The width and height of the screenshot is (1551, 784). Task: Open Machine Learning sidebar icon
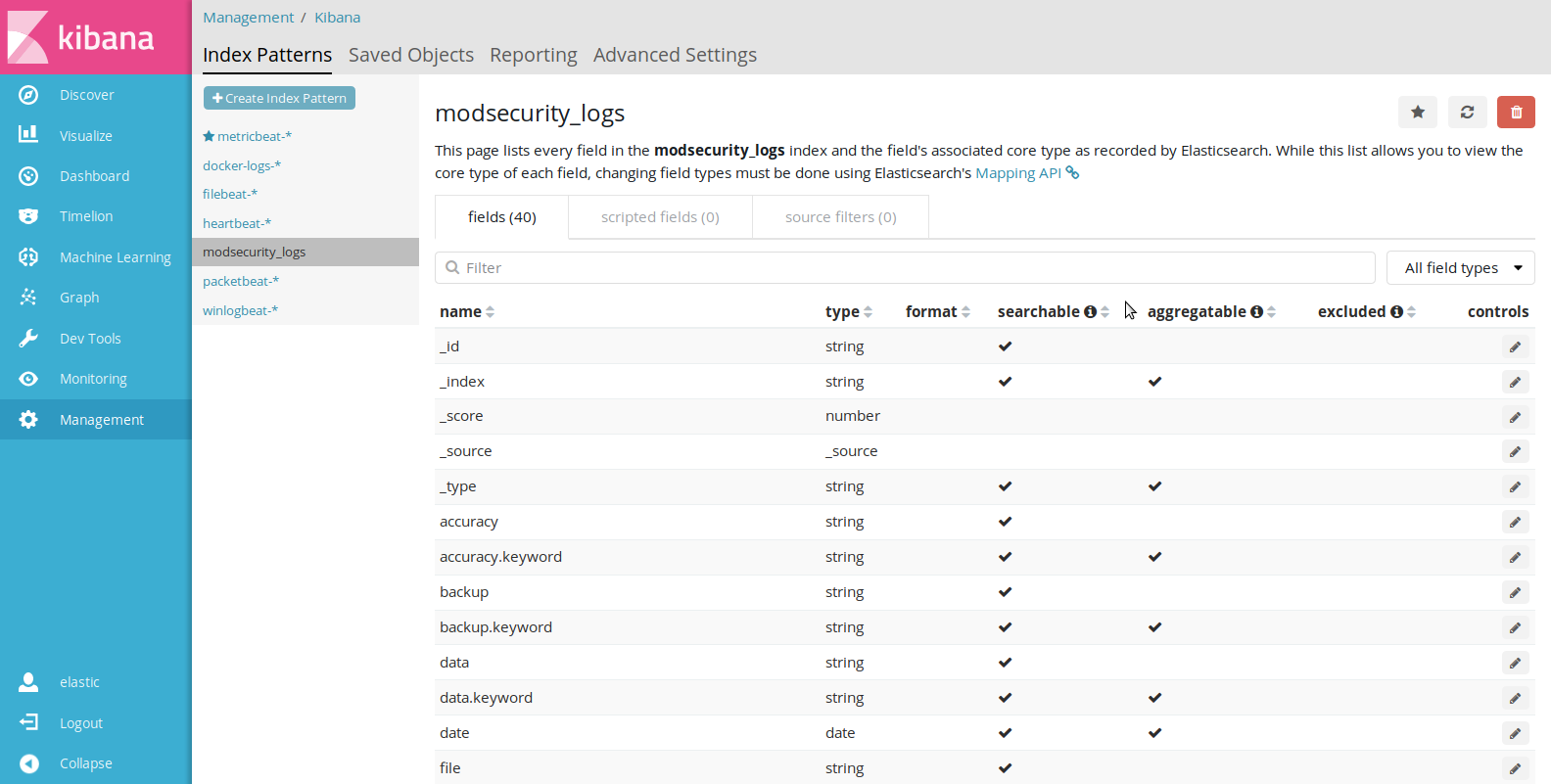pos(28,257)
